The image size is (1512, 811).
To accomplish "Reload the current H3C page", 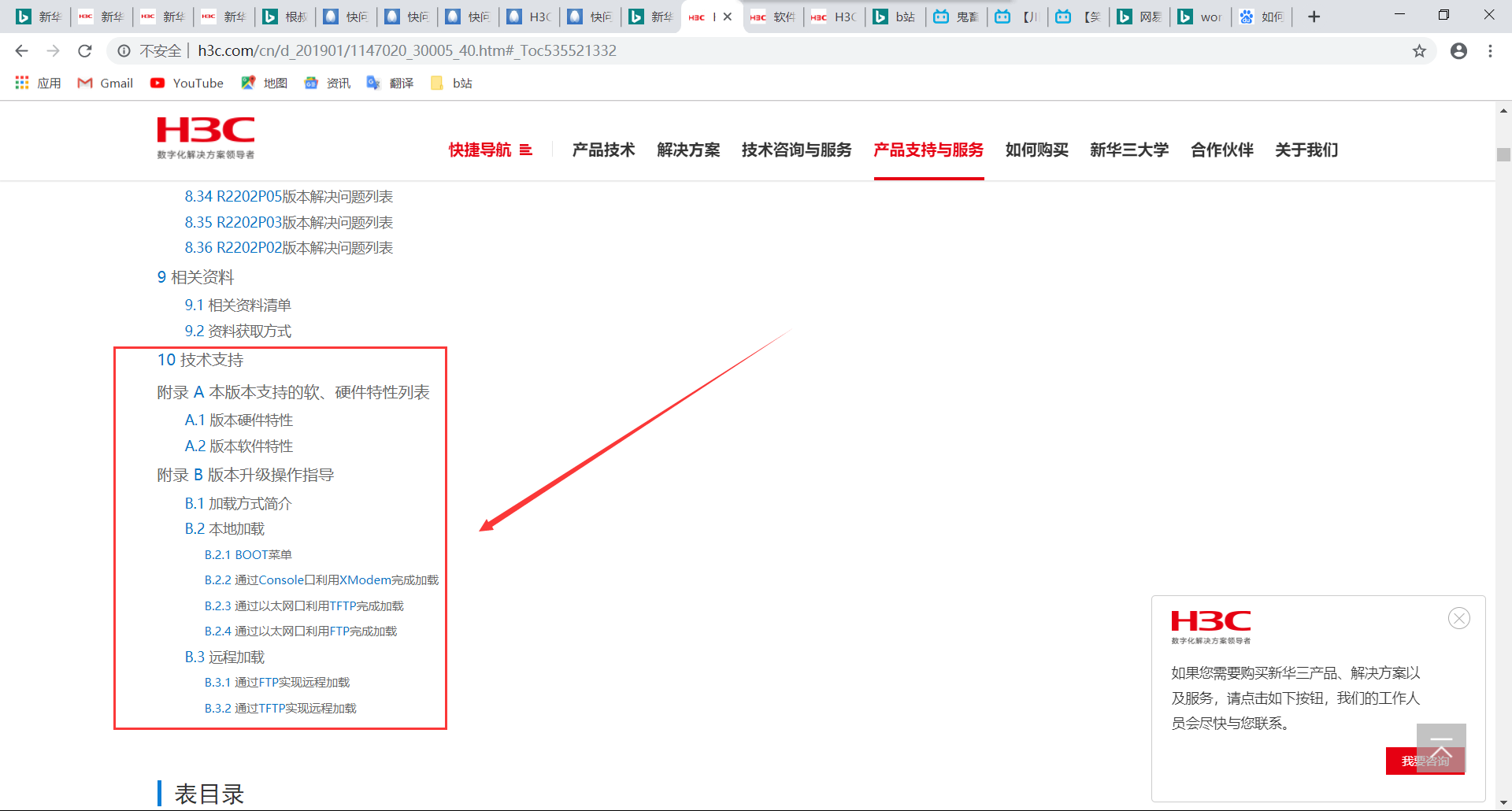I will tap(85, 51).
